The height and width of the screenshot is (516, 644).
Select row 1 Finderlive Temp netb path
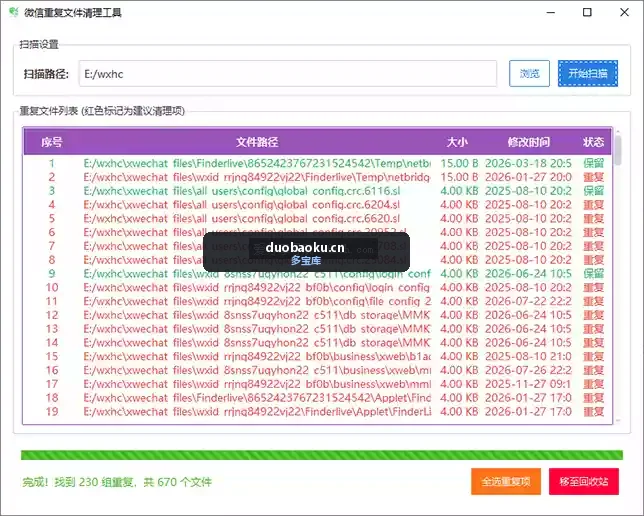(317, 163)
